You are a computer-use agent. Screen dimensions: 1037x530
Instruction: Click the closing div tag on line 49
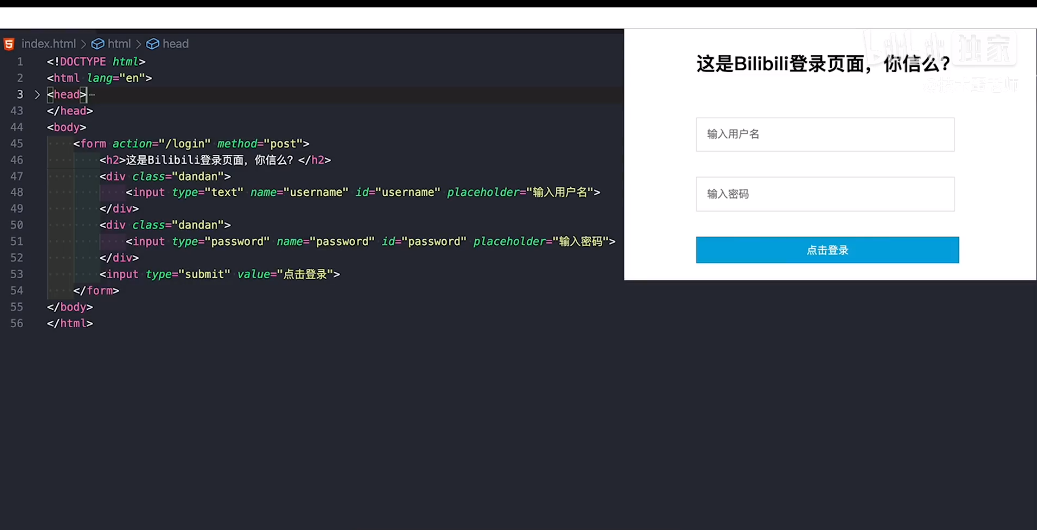pyautogui.click(x=119, y=209)
